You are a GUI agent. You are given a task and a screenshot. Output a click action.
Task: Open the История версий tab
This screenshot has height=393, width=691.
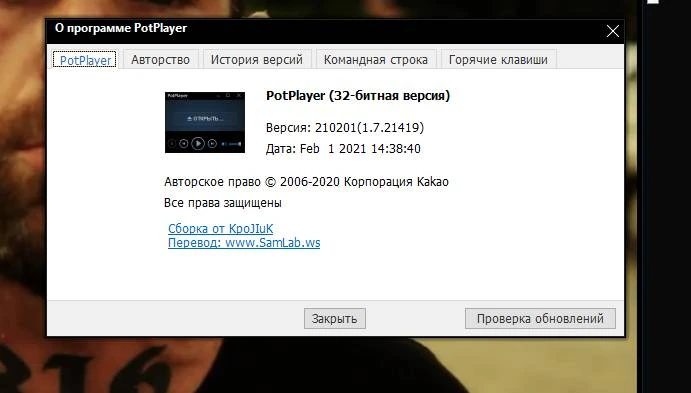click(256, 59)
